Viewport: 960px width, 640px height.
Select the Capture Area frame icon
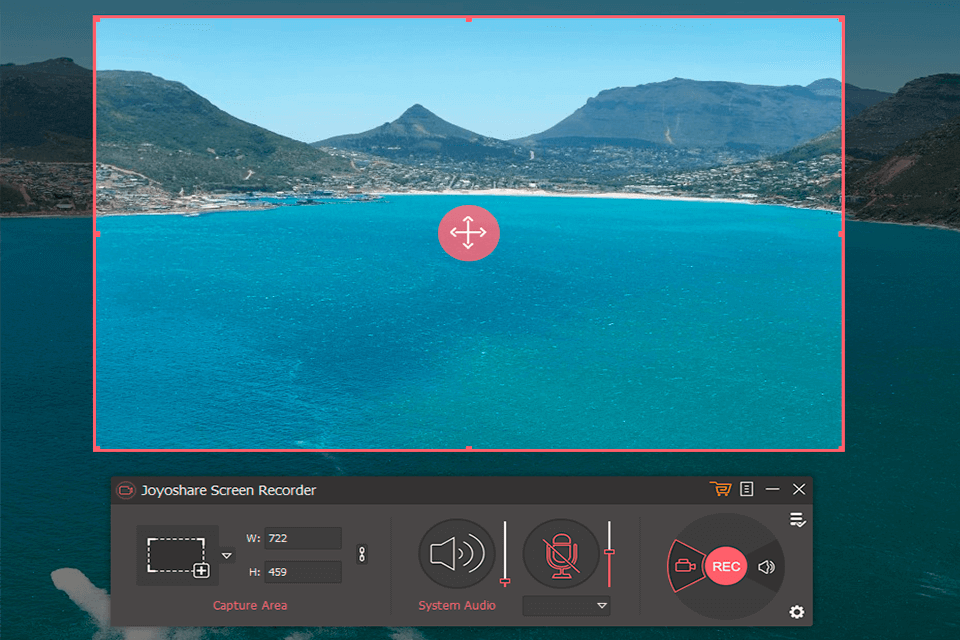[176, 555]
